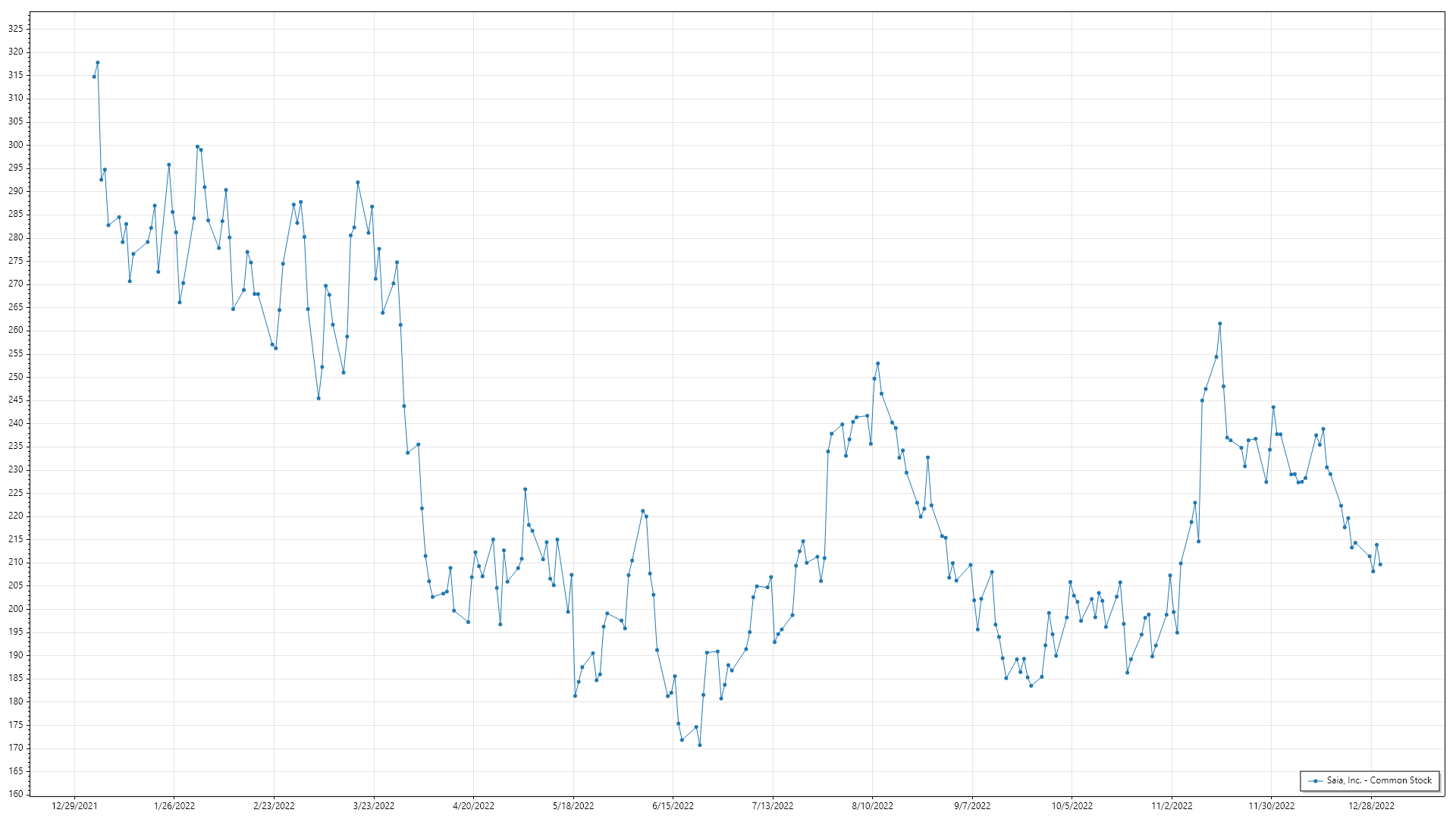Click the 12/29/2021 date label on x-axis
1456x819 pixels.
tap(74, 806)
